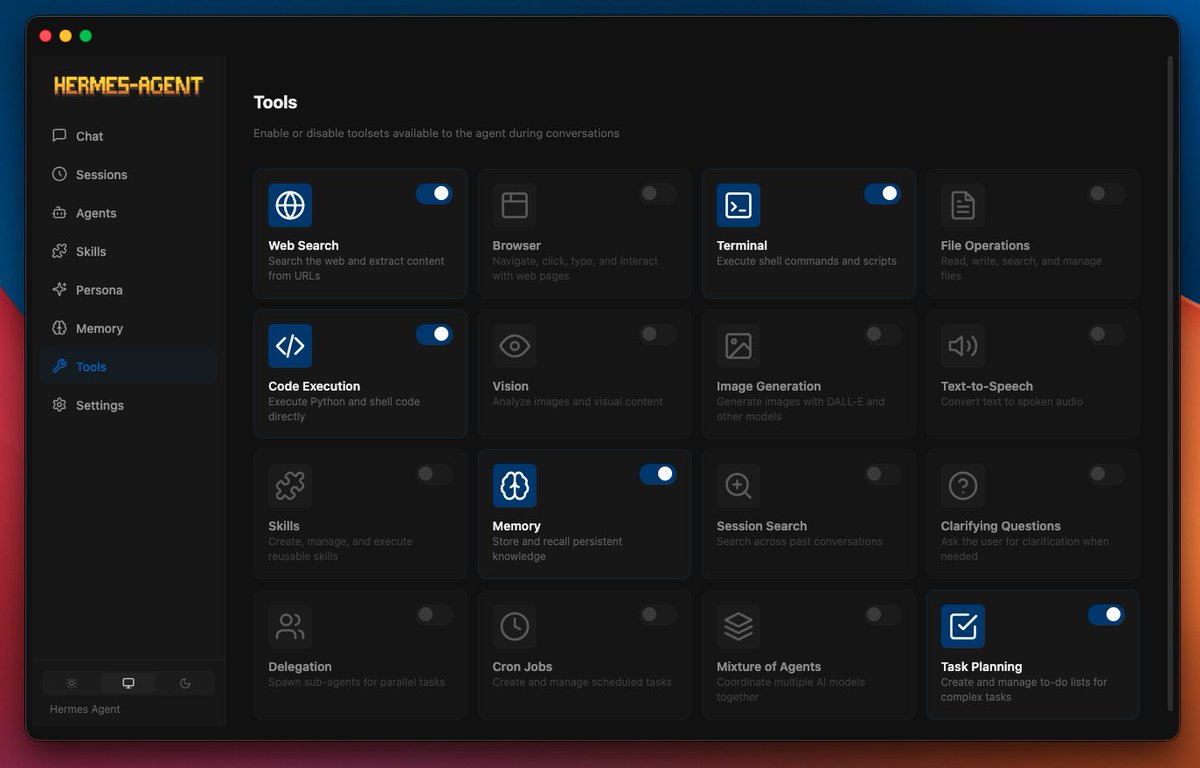Enable the Text-to-Speech toggle
The width and height of the screenshot is (1200, 768).
(1106, 334)
